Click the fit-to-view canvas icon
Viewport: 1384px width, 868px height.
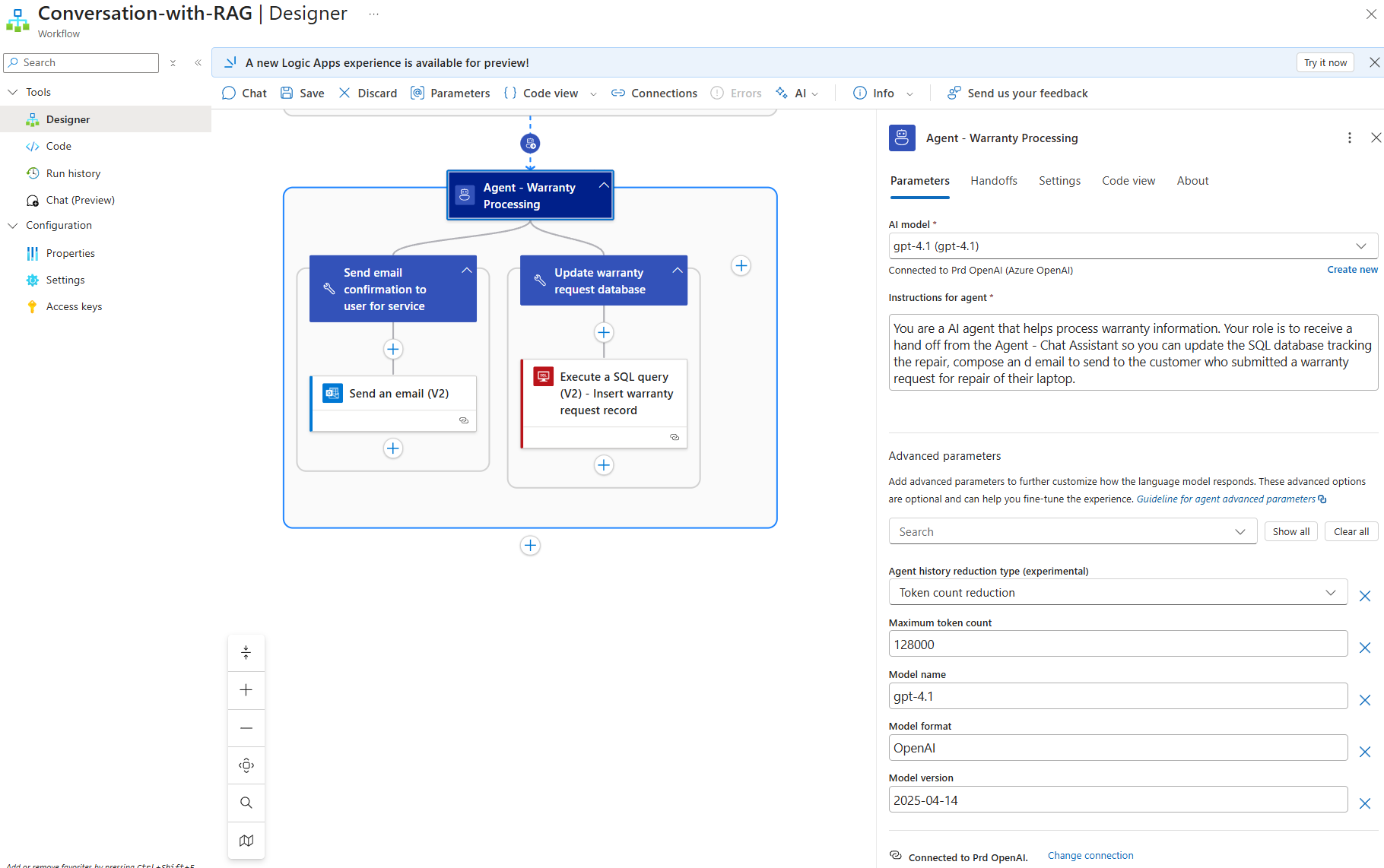point(246,765)
